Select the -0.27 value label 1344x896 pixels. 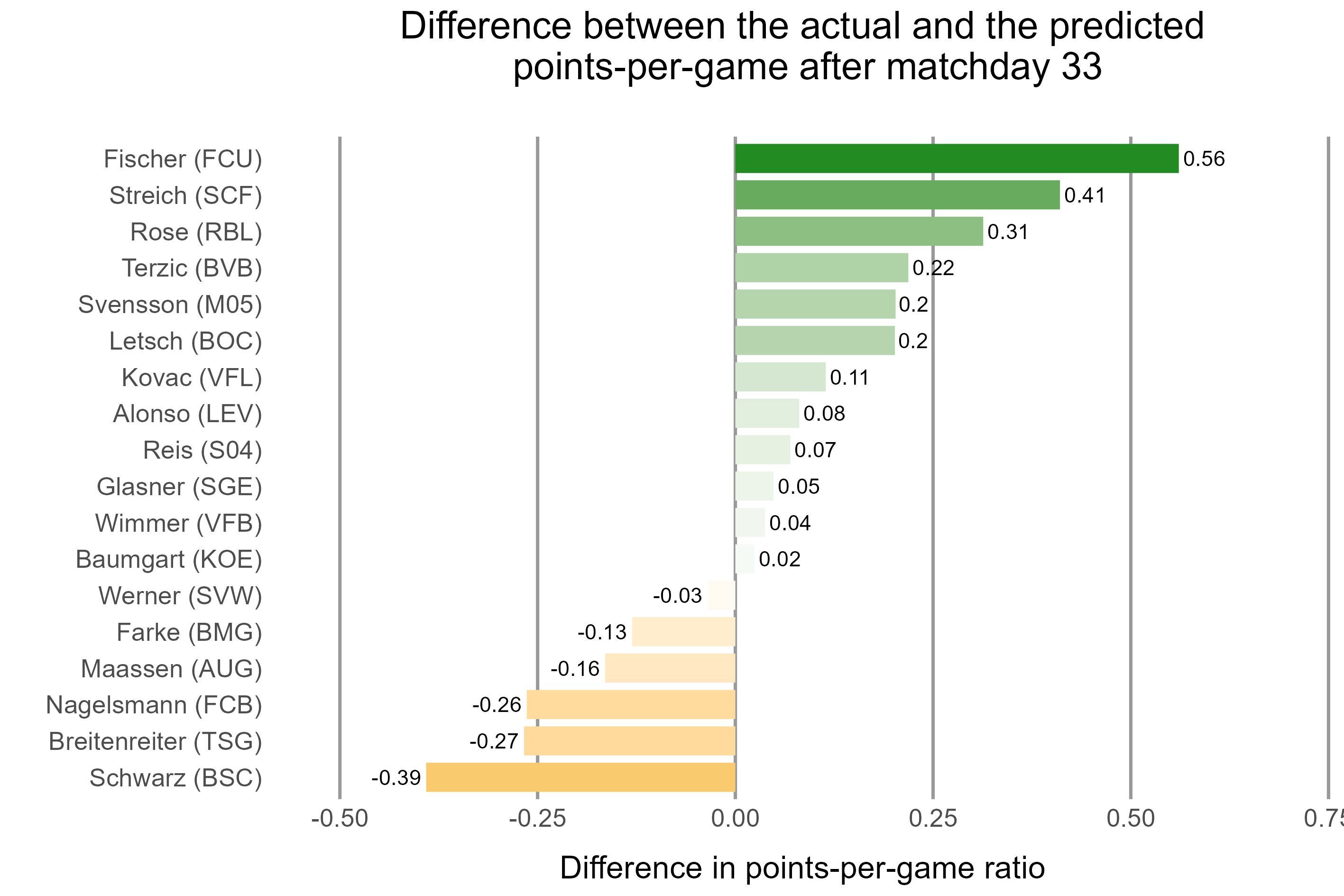494,741
